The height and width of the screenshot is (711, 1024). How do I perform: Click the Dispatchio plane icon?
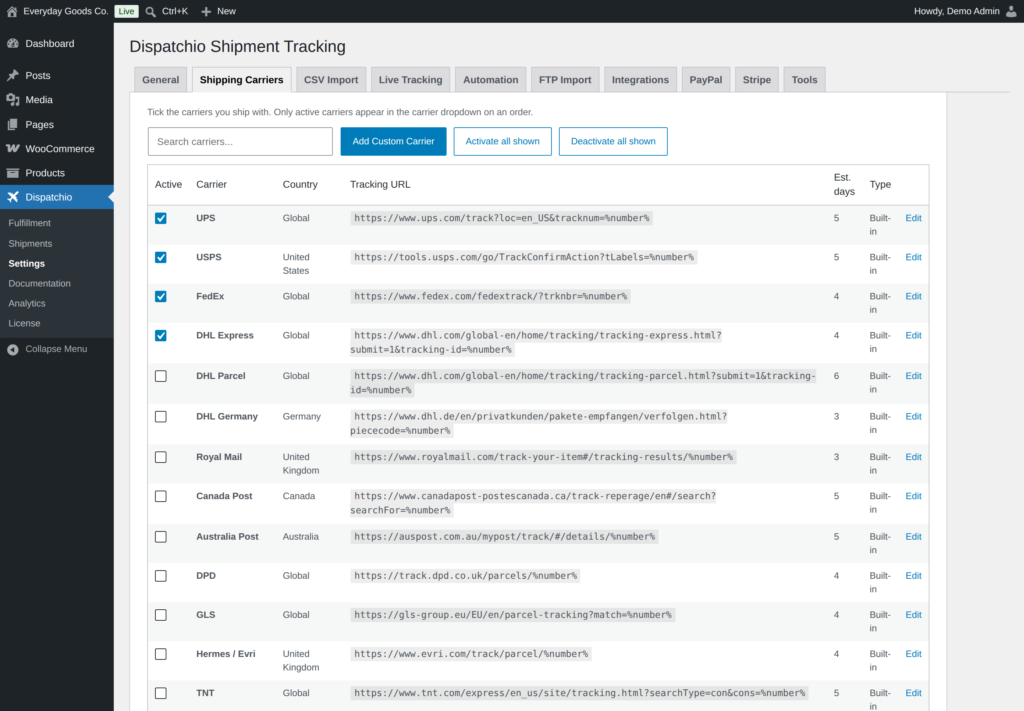[12, 197]
